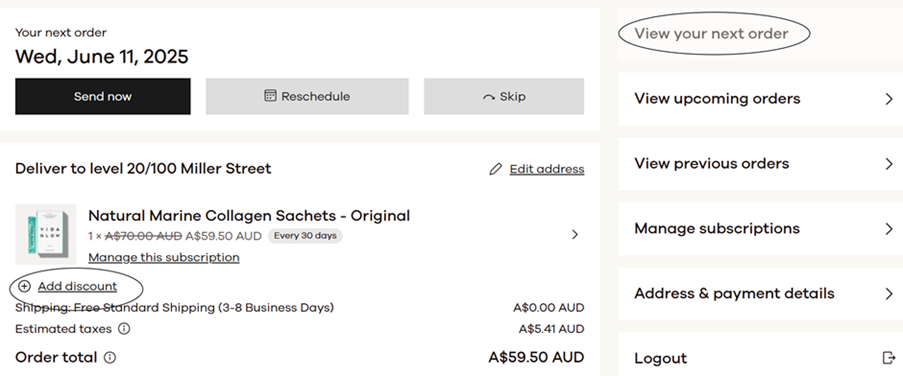
Task: Click the Reschedule button
Action: 307,96
